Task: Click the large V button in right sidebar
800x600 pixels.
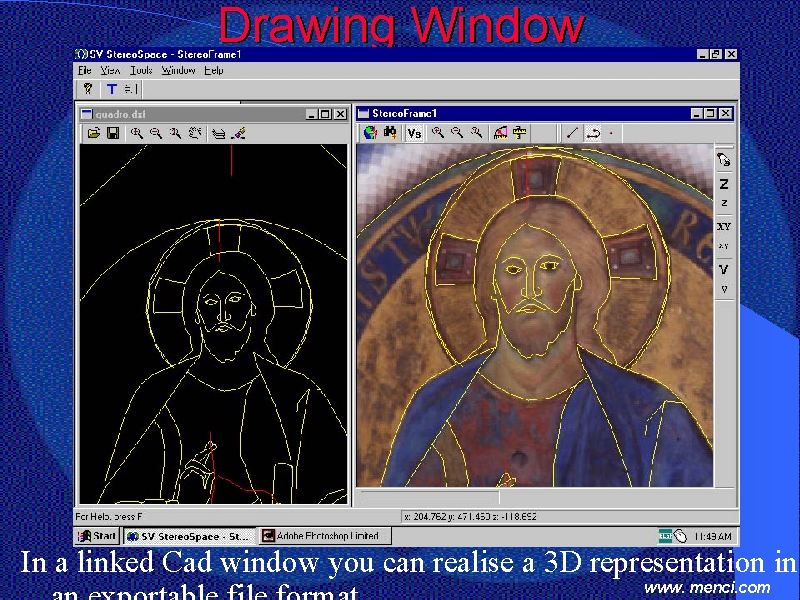Action: coord(723,269)
